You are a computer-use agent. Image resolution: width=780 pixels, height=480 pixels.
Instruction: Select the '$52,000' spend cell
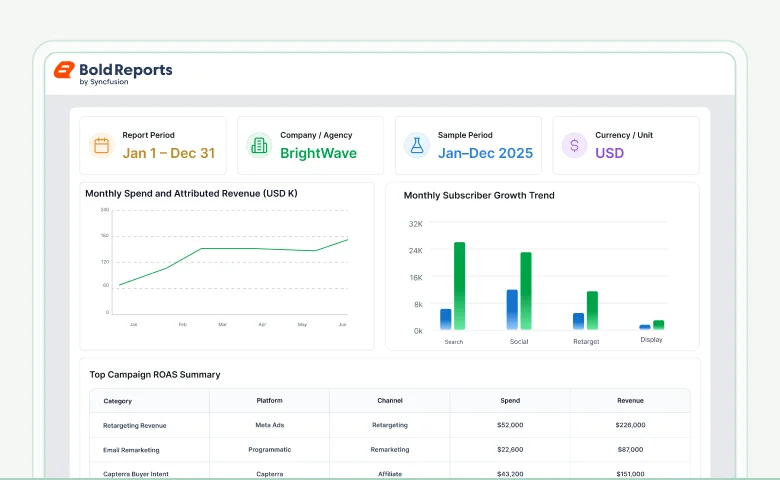pos(510,425)
